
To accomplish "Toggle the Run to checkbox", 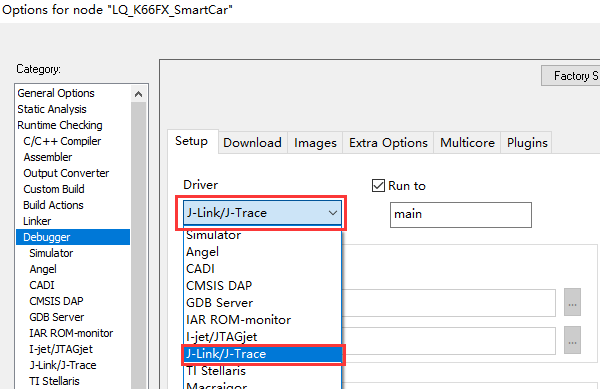I will [x=378, y=186].
